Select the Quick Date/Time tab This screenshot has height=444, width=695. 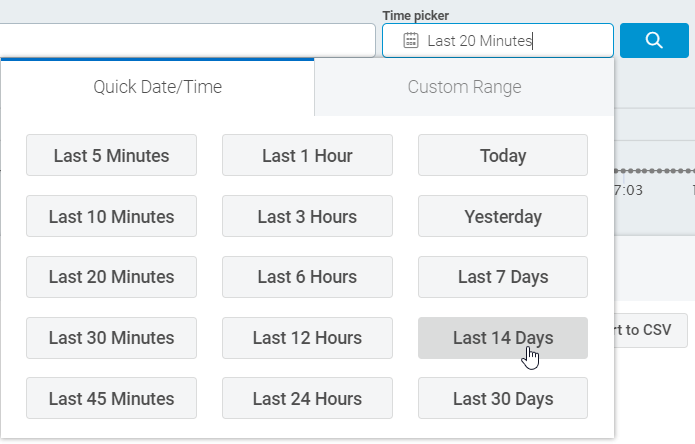click(x=158, y=87)
